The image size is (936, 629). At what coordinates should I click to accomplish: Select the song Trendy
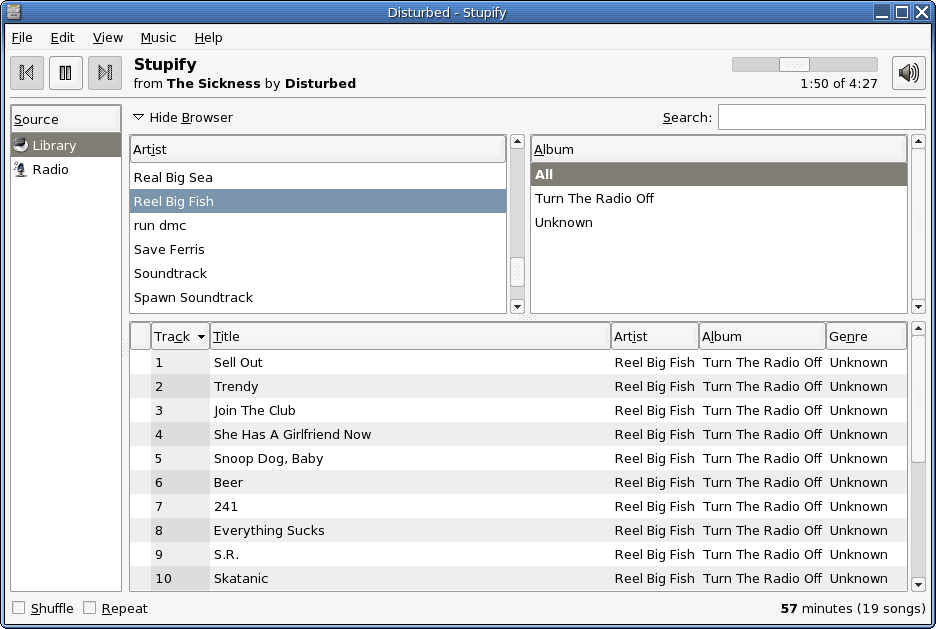point(518,386)
